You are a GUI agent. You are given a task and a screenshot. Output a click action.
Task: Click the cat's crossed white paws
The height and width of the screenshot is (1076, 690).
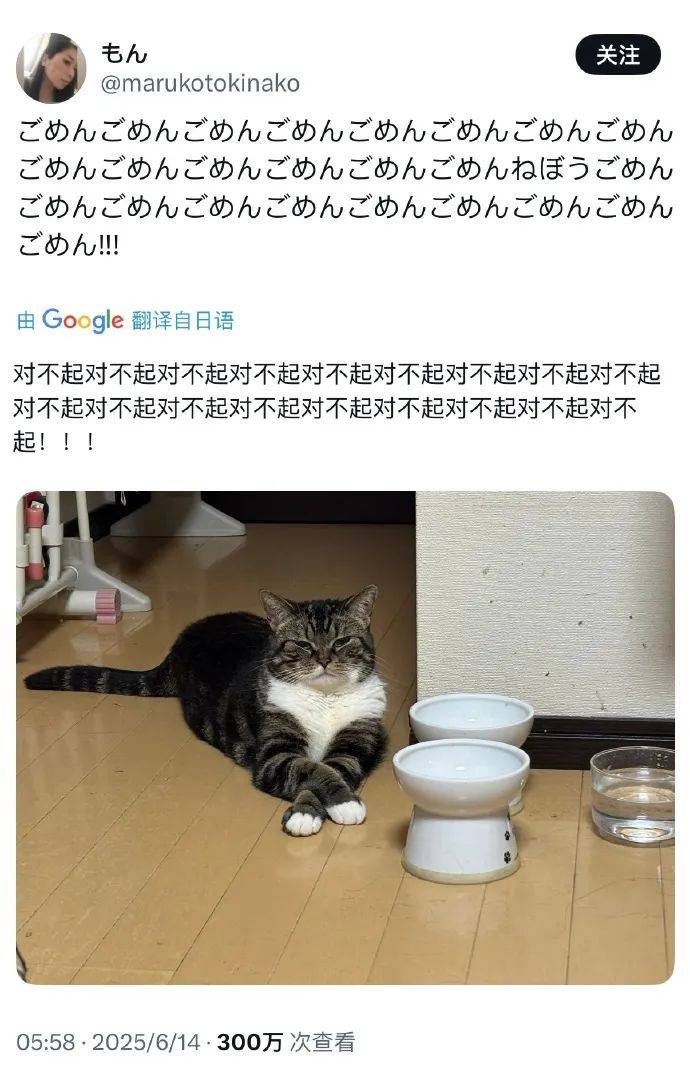pyautogui.click(x=324, y=815)
